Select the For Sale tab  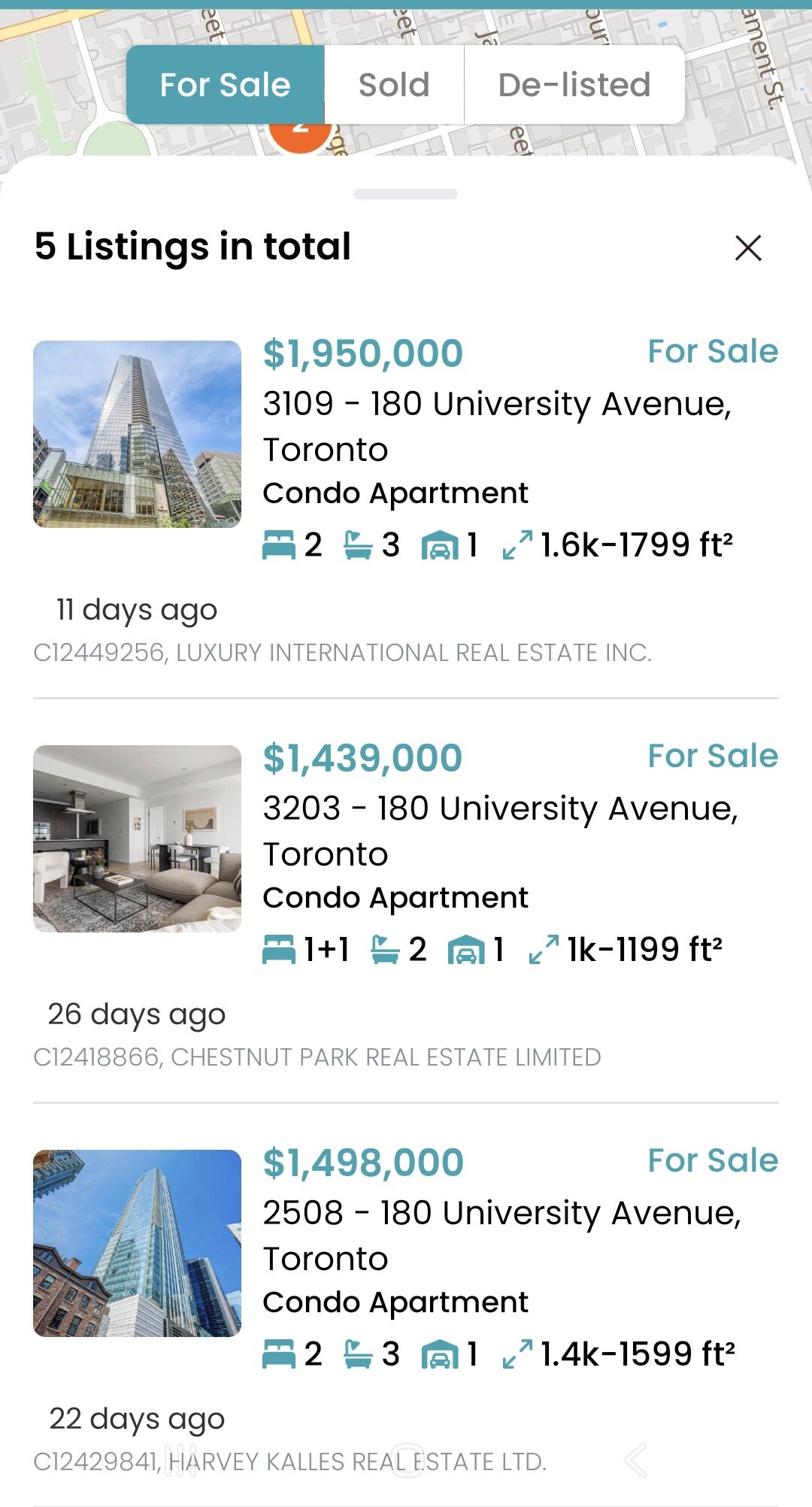coord(225,85)
